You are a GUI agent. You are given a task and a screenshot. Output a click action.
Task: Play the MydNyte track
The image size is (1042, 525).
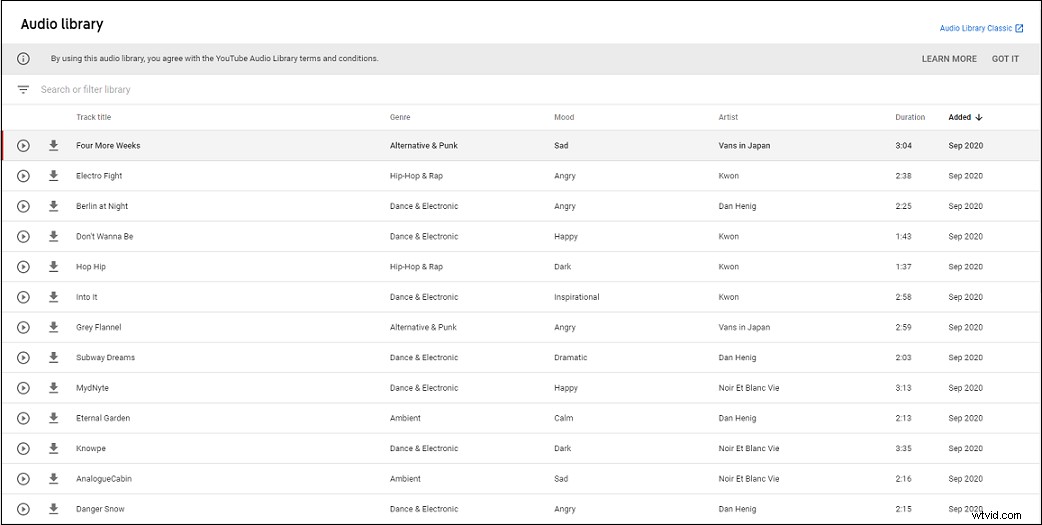point(23,387)
